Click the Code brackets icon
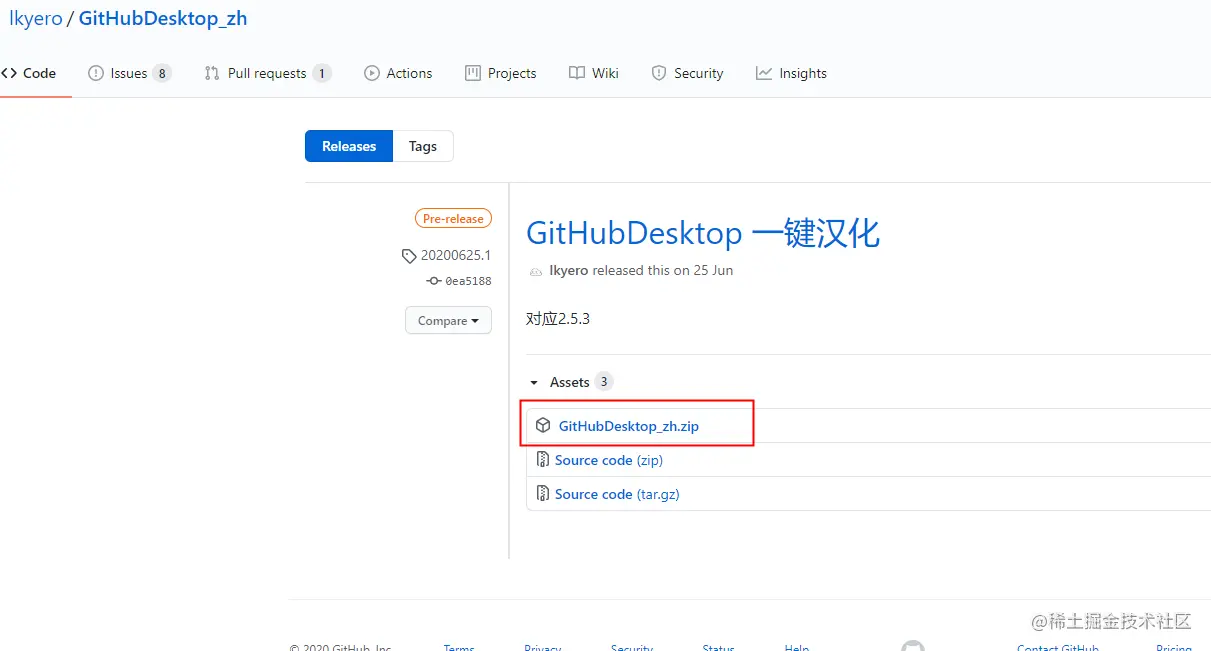The width and height of the screenshot is (1211, 651). (x=9, y=73)
